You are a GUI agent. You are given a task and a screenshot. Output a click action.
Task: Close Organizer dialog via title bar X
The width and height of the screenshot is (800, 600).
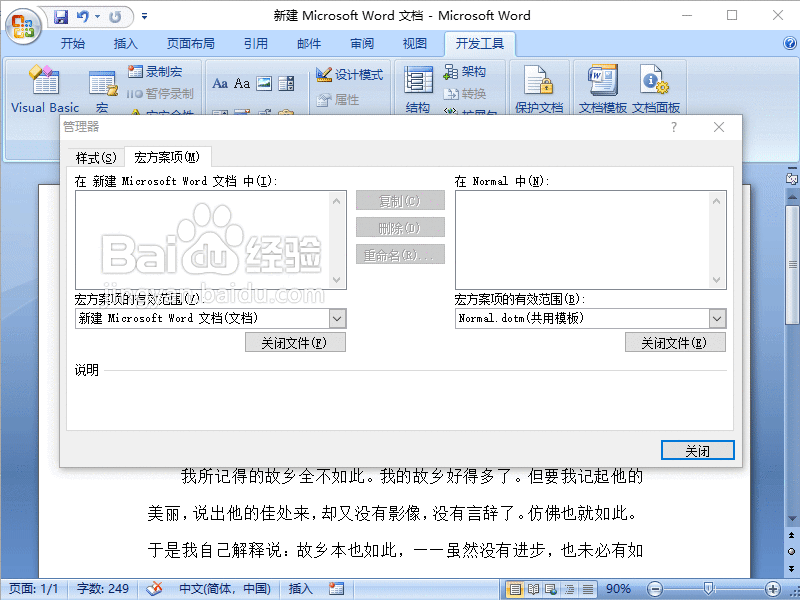pos(719,127)
